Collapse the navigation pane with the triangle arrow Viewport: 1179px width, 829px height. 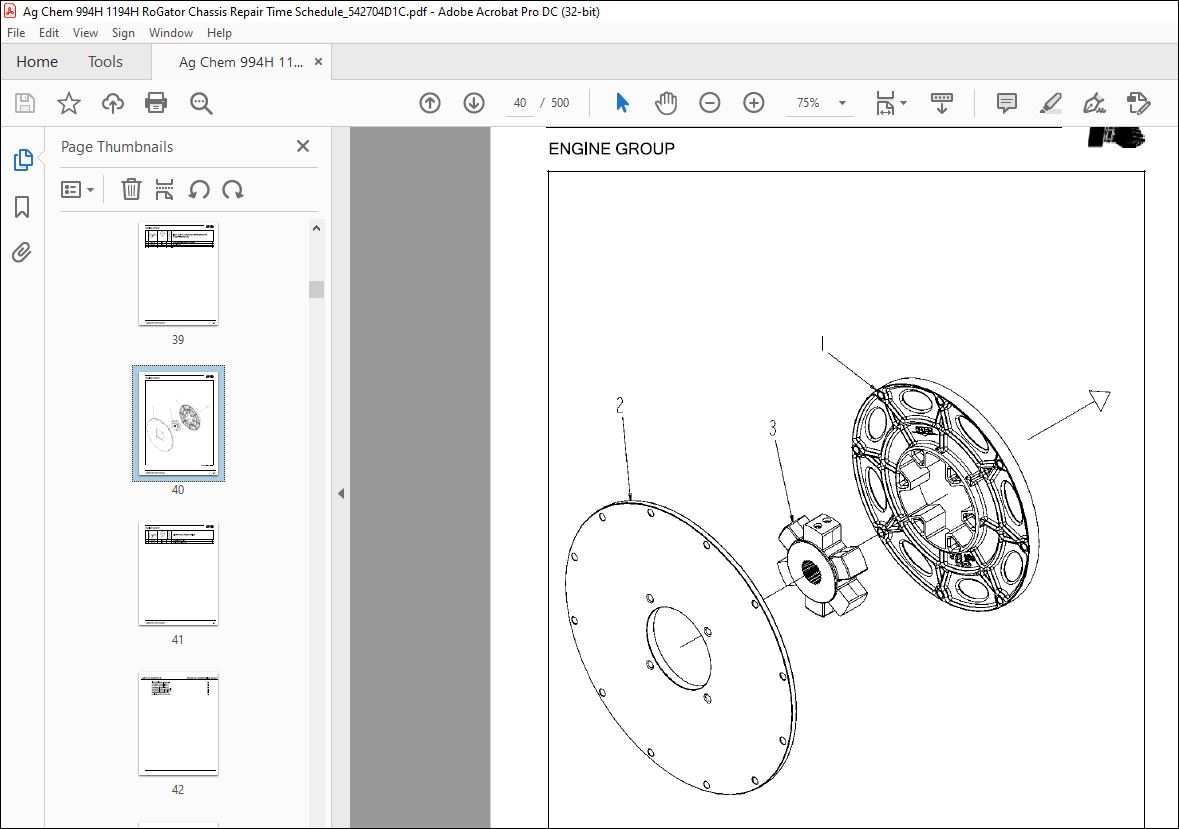point(341,493)
